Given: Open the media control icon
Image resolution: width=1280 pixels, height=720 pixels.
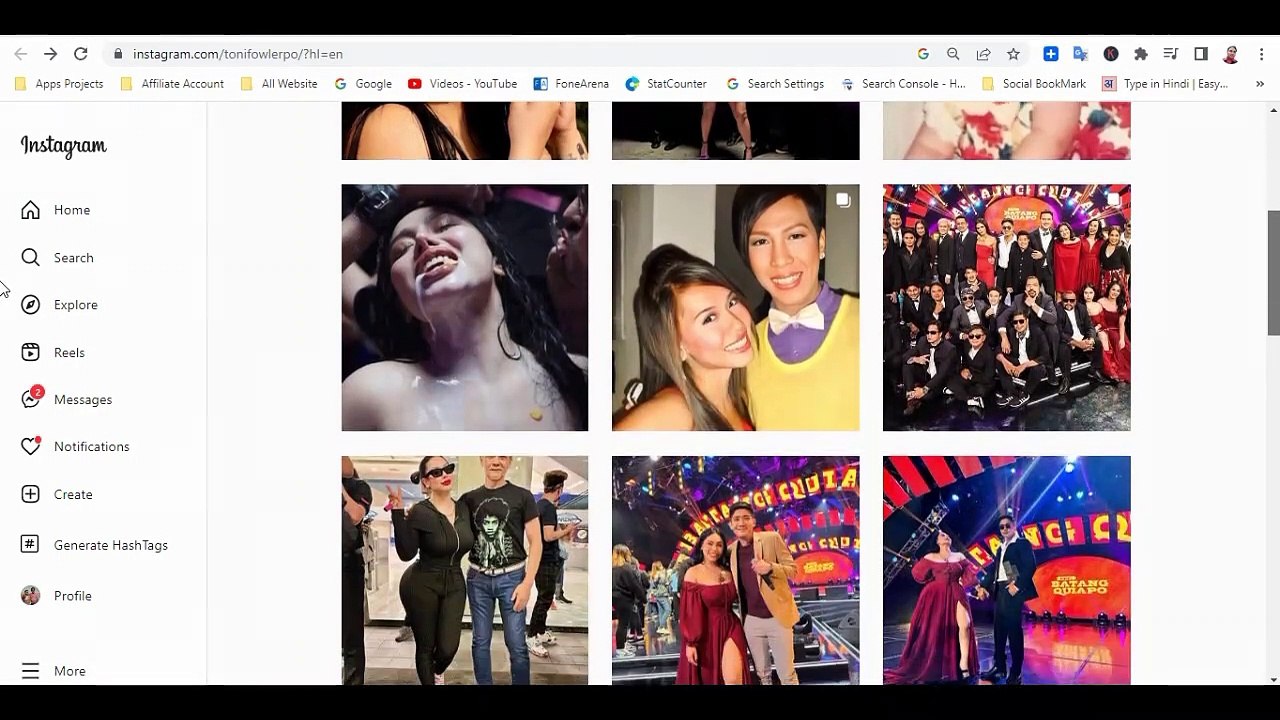Looking at the screenshot, I should (1171, 54).
